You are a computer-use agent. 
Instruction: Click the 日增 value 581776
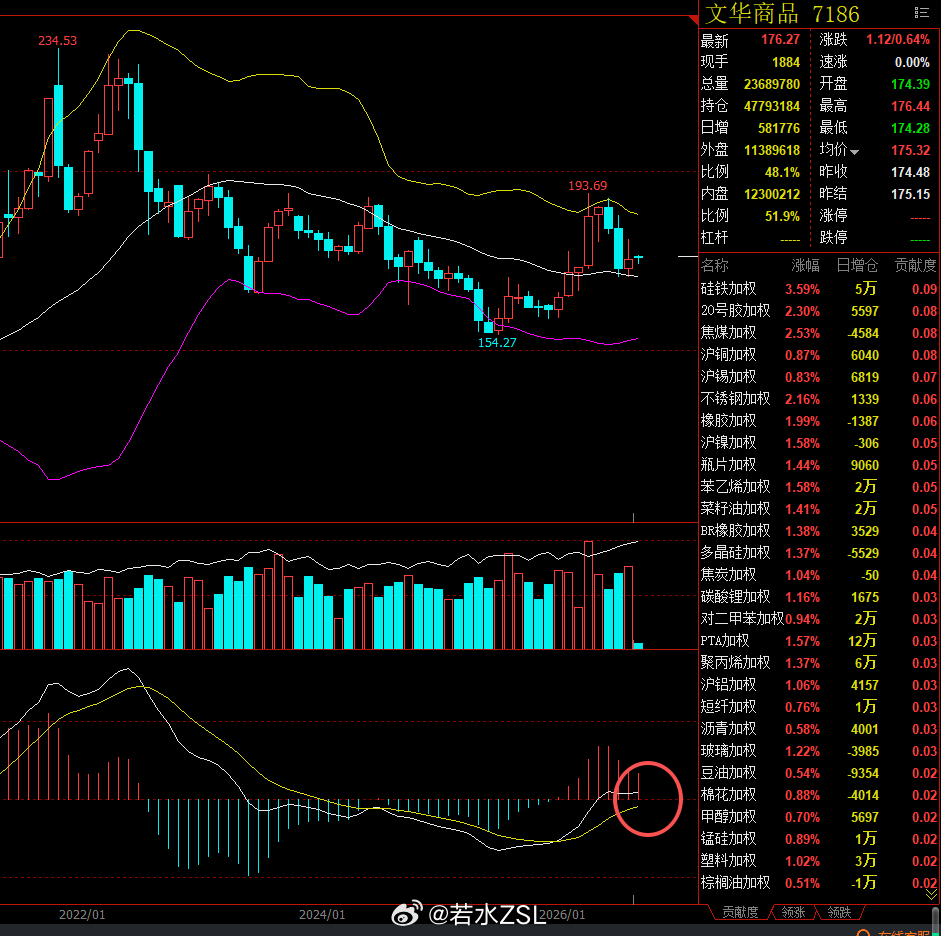pyautogui.click(x=779, y=128)
